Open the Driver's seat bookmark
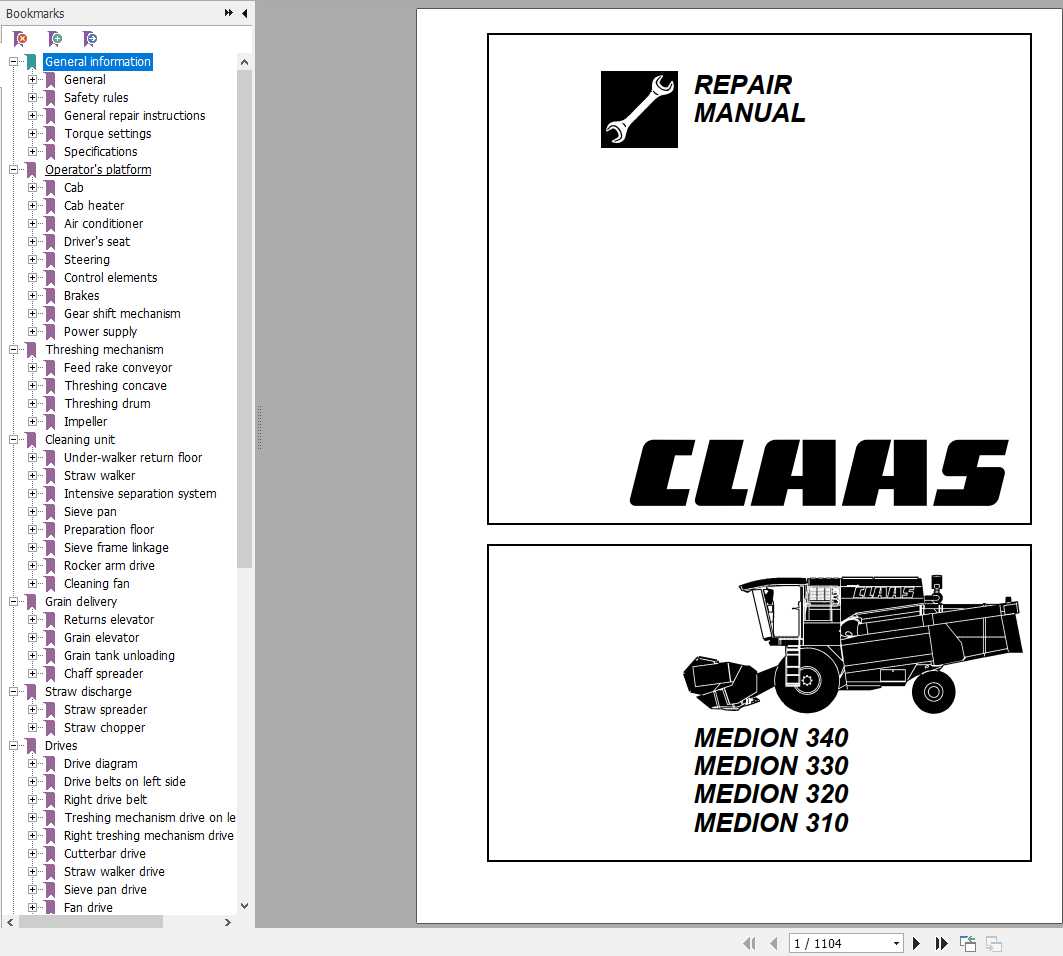Image resolution: width=1063 pixels, height=956 pixels. tap(96, 241)
